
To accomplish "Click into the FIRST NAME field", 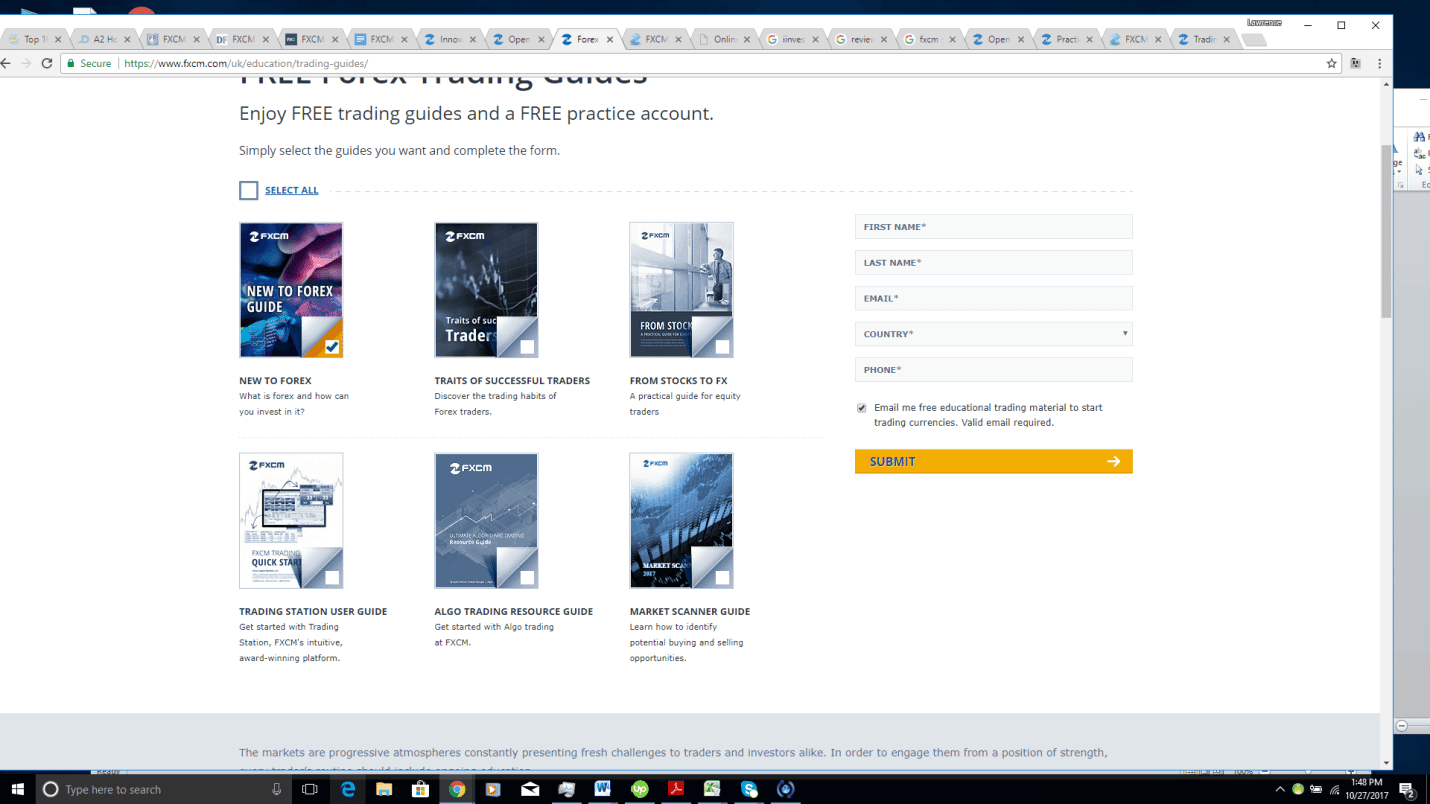I will click(993, 227).
